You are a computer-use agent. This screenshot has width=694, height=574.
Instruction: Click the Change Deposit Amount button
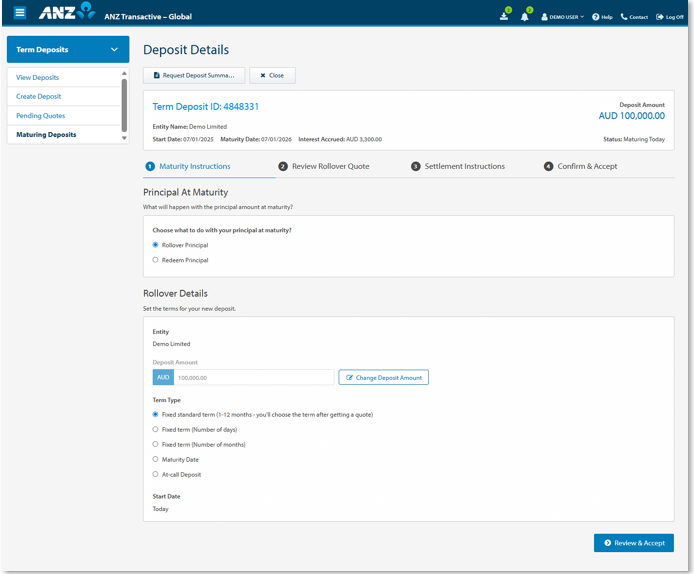(384, 377)
